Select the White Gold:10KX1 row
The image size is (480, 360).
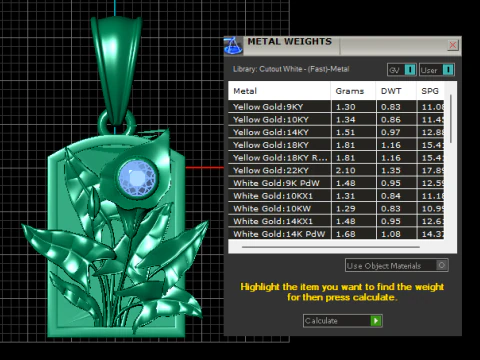click(x=336, y=196)
